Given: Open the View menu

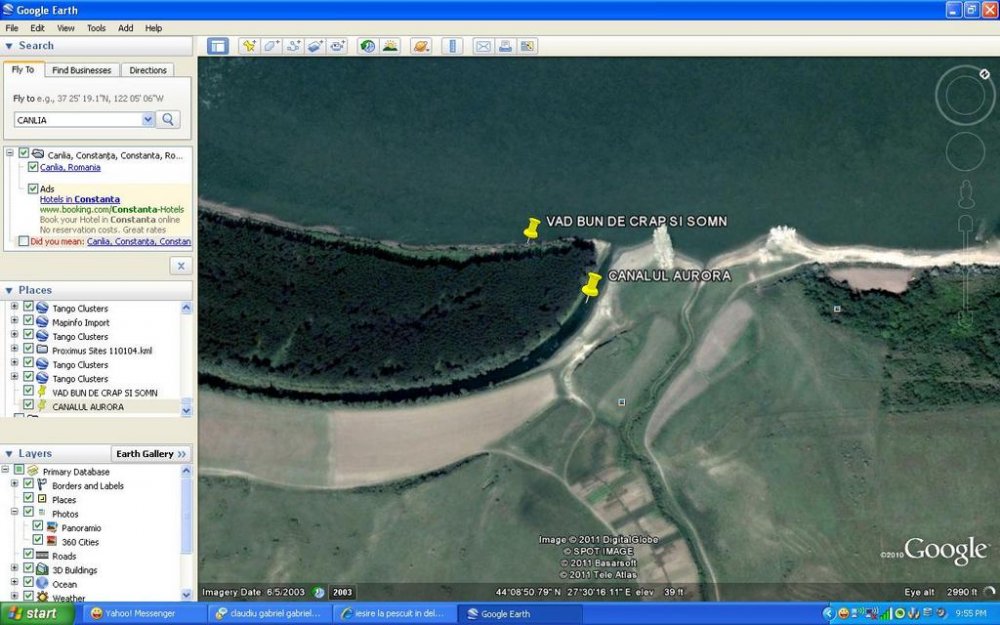Looking at the screenshot, I should click(66, 28).
